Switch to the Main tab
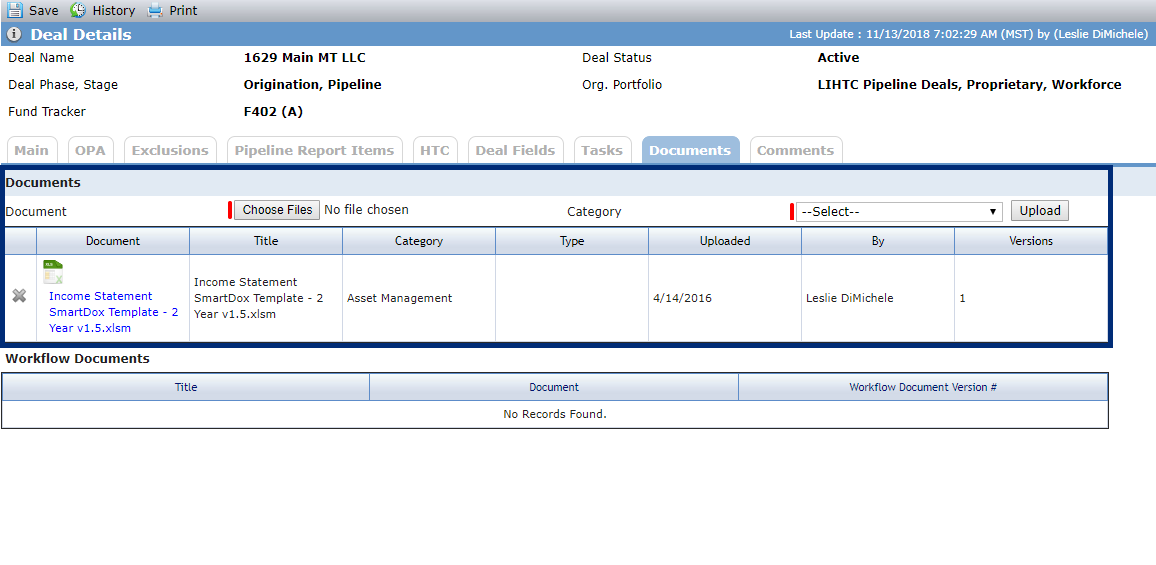Image resolution: width=1156 pixels, height=565 pixels. click(32, 150)
